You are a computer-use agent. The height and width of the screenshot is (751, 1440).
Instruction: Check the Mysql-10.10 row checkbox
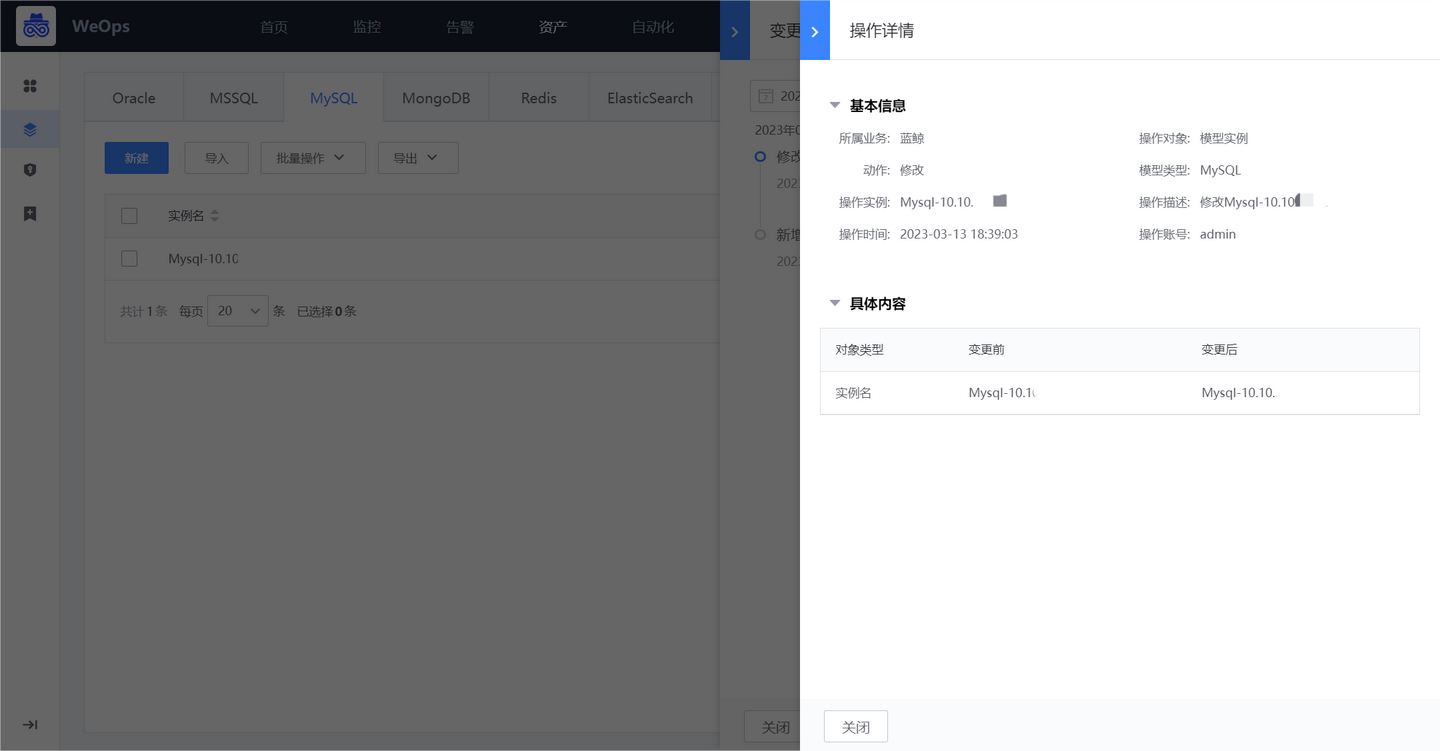pyautogui.click(x=129, y=258)
